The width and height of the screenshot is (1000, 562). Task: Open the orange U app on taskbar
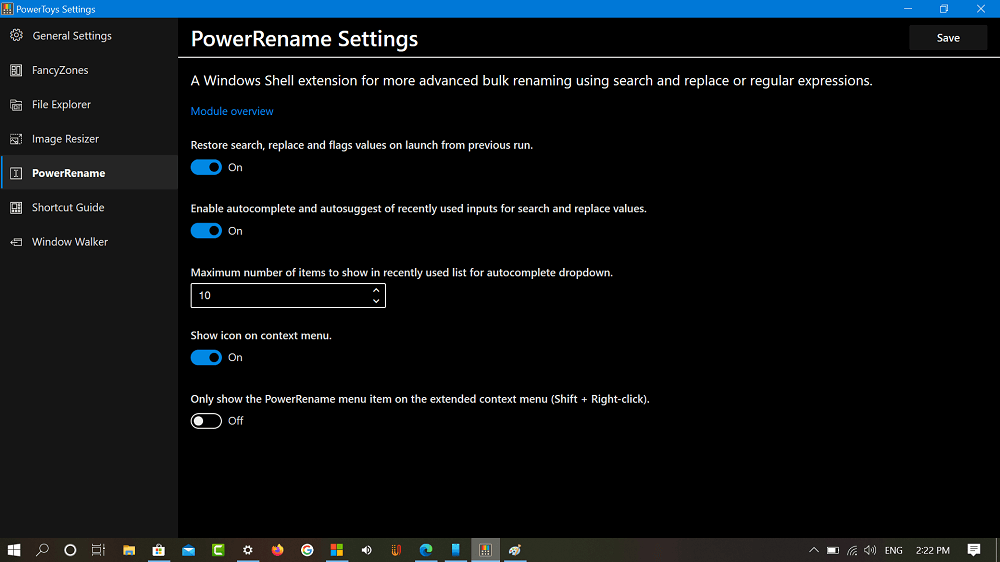pyautogui.click(x=396, y=550)
